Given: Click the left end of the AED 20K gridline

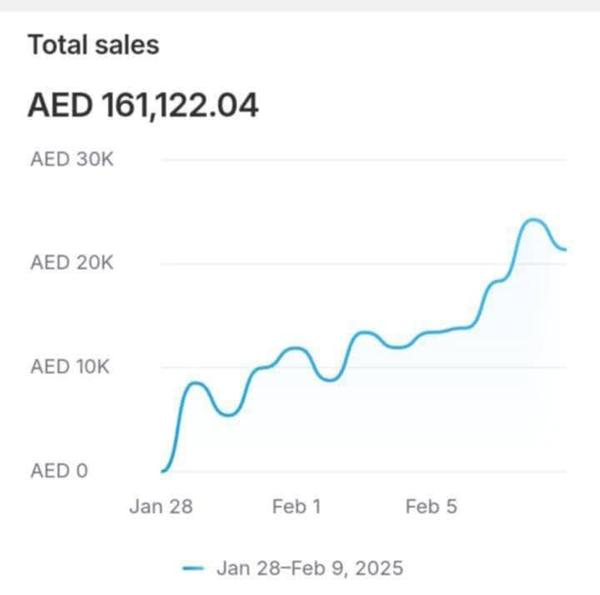Looking at the screenshot, I should pos(164,264).
